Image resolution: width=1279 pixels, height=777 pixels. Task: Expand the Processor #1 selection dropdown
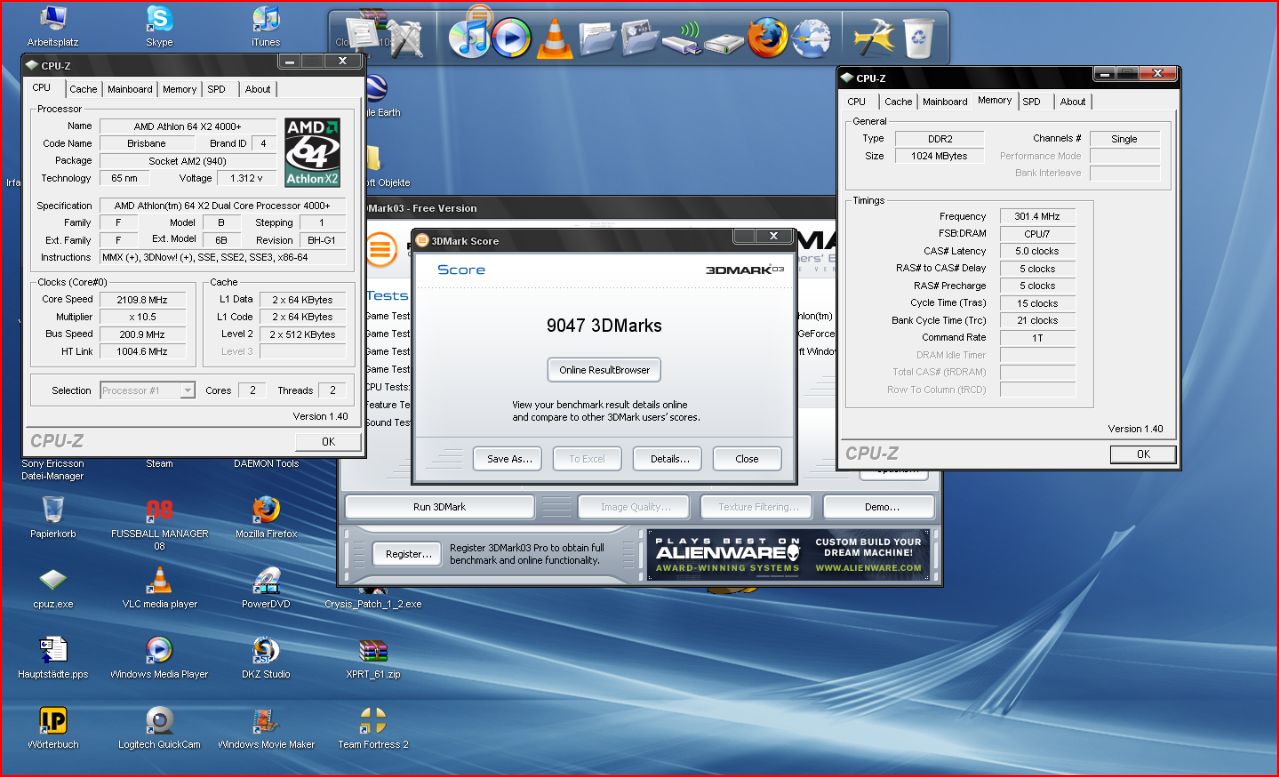click(x=187, y=391)
